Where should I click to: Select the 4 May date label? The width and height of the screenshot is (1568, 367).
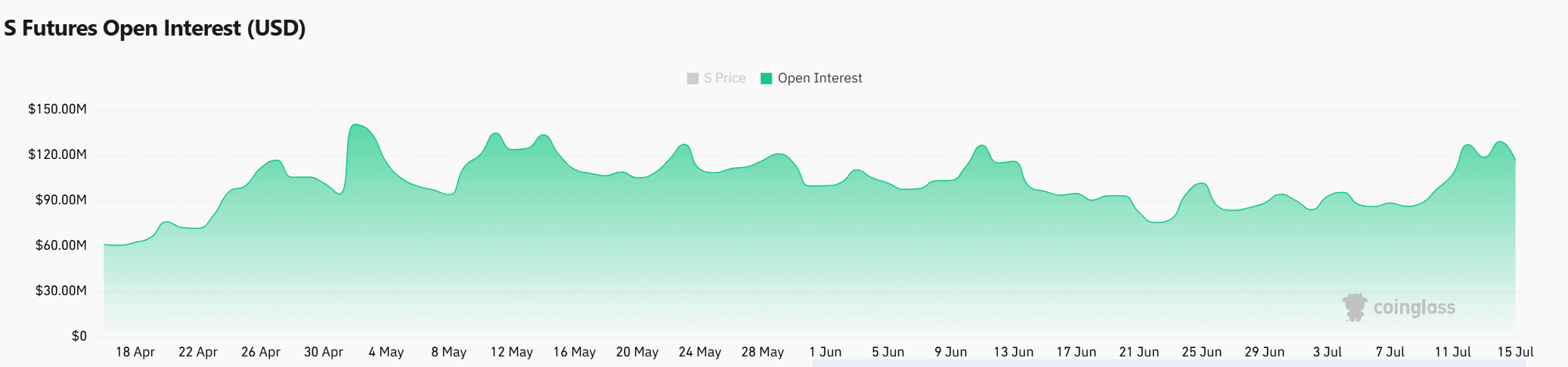coord(386,352)
